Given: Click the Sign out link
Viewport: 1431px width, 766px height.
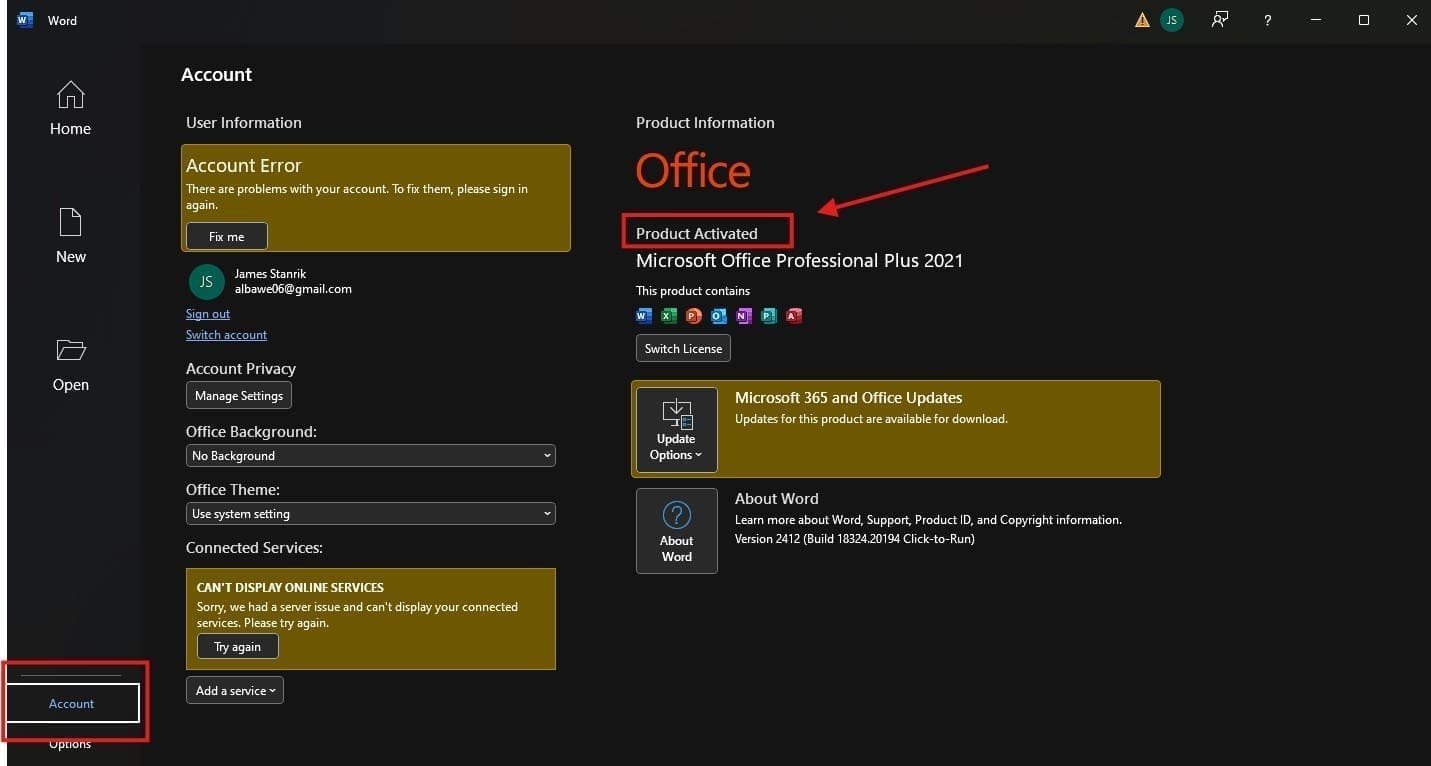Looking at the screenshot, I should [208, 314].
